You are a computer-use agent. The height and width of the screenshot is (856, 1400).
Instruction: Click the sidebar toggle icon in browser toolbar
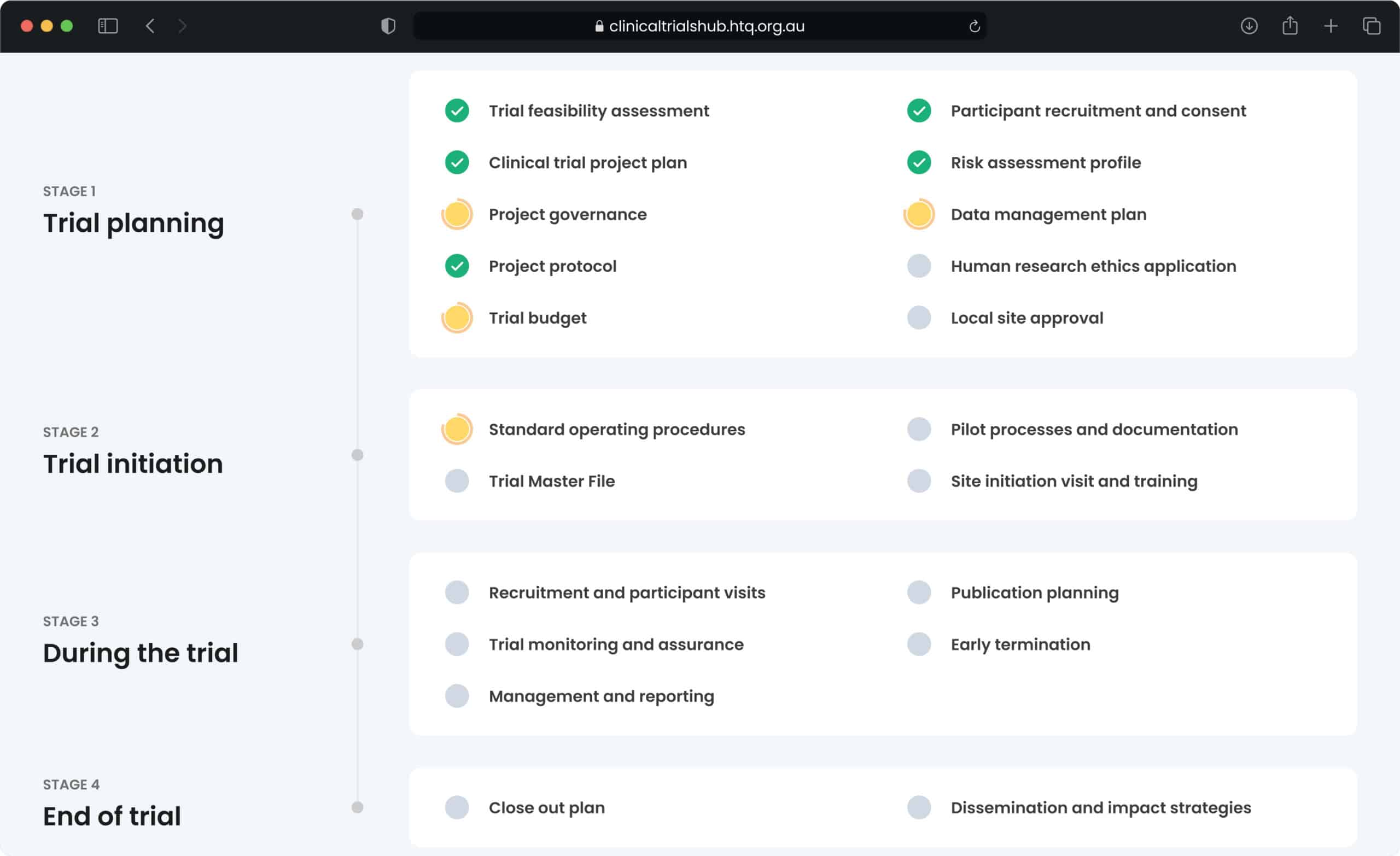pos(107,26)
